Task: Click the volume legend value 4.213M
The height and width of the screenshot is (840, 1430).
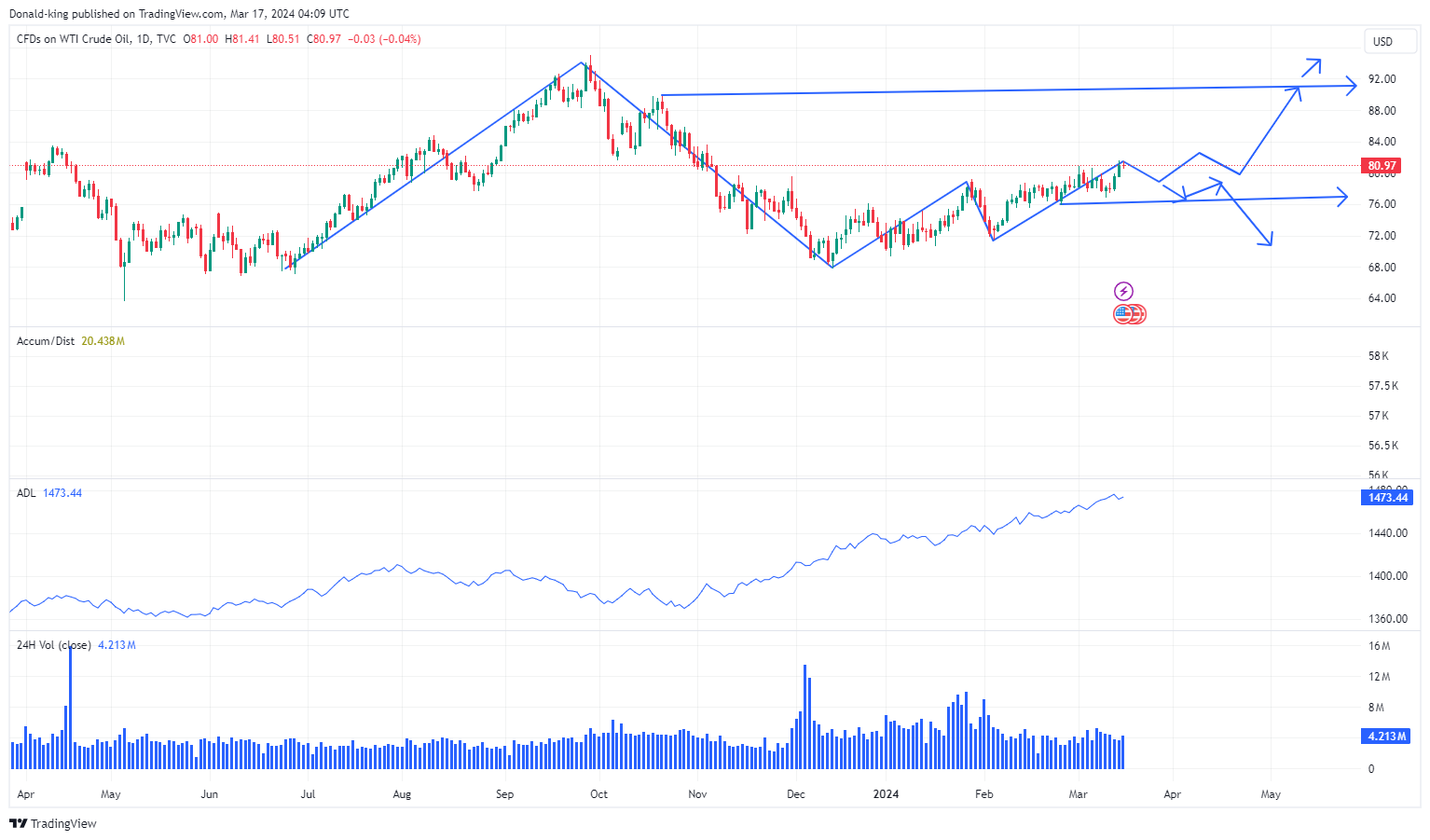Action: pos(117,645)
